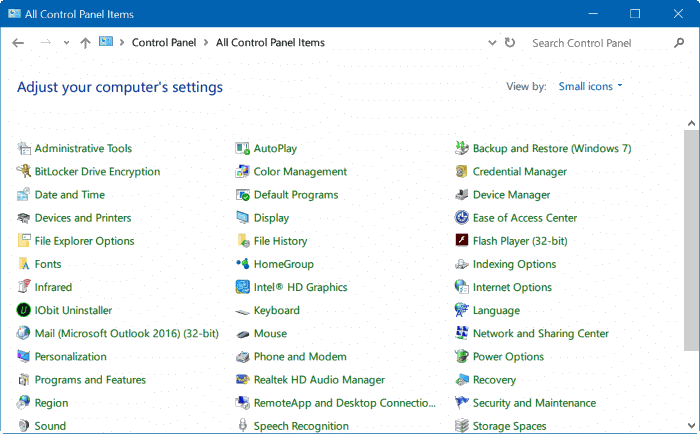Expand the address bar history dropdown

492,43
